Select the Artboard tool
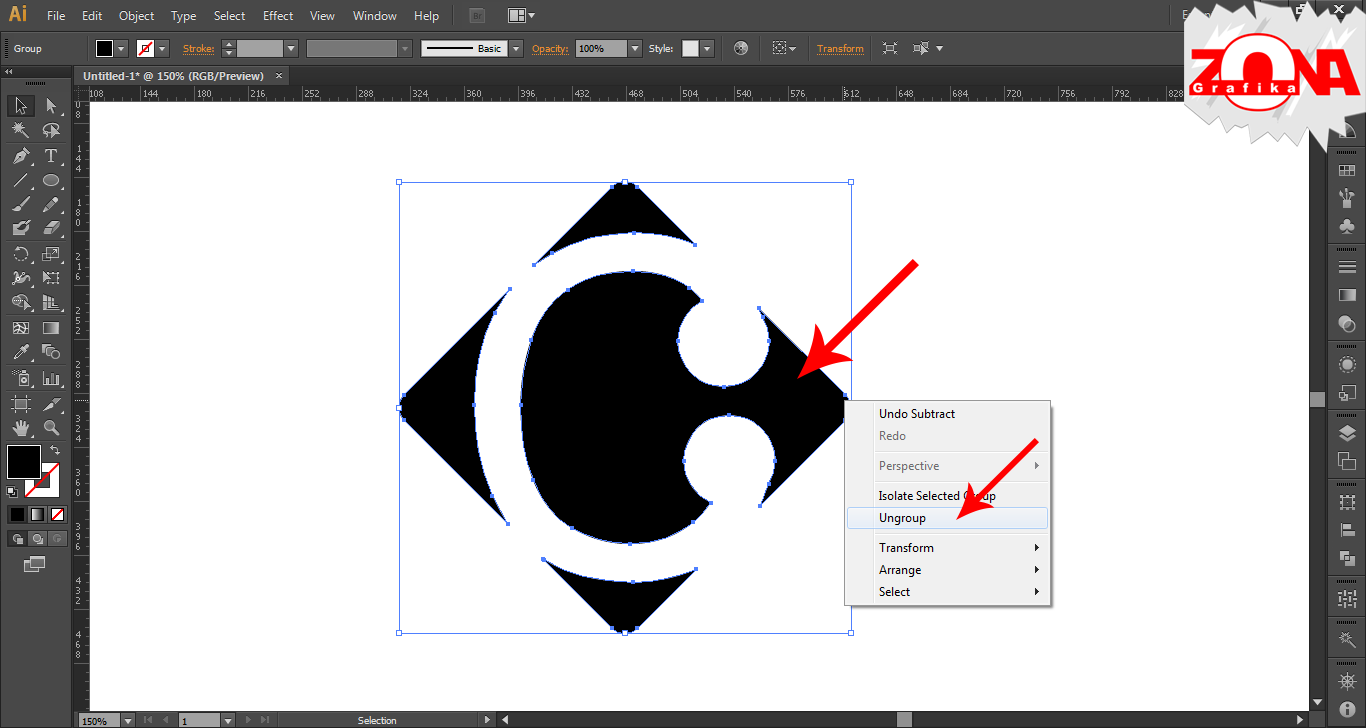 tap(20, 404)
